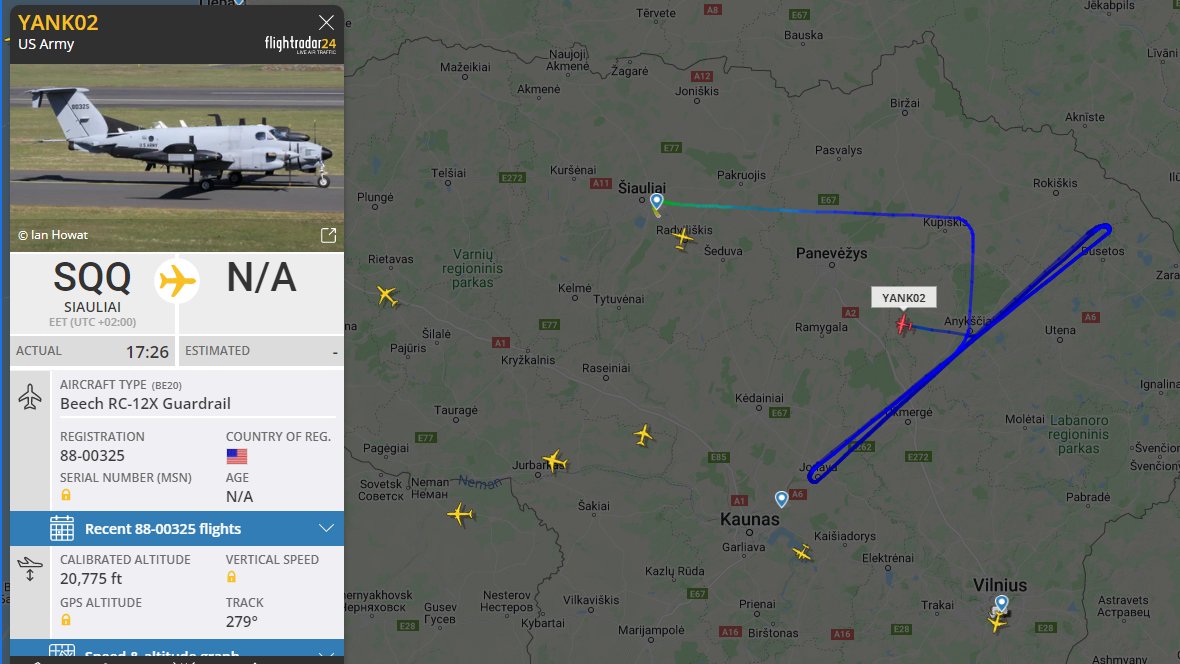
Task: Select the yellow aircraft near Jurbarkas
Action: (555, 461)
